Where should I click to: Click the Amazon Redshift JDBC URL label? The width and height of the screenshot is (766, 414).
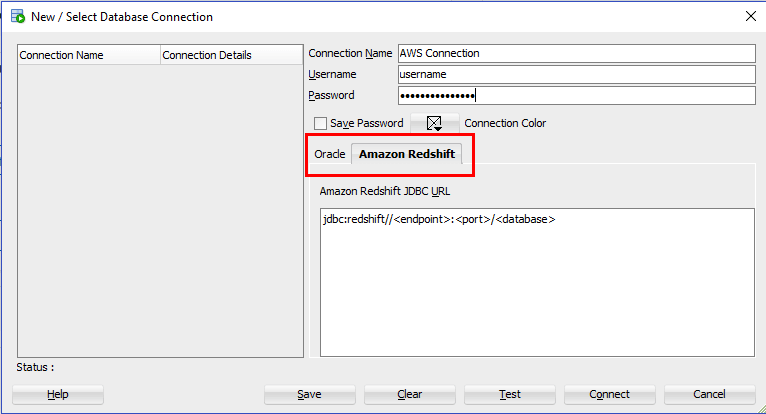tap(384, 191)
